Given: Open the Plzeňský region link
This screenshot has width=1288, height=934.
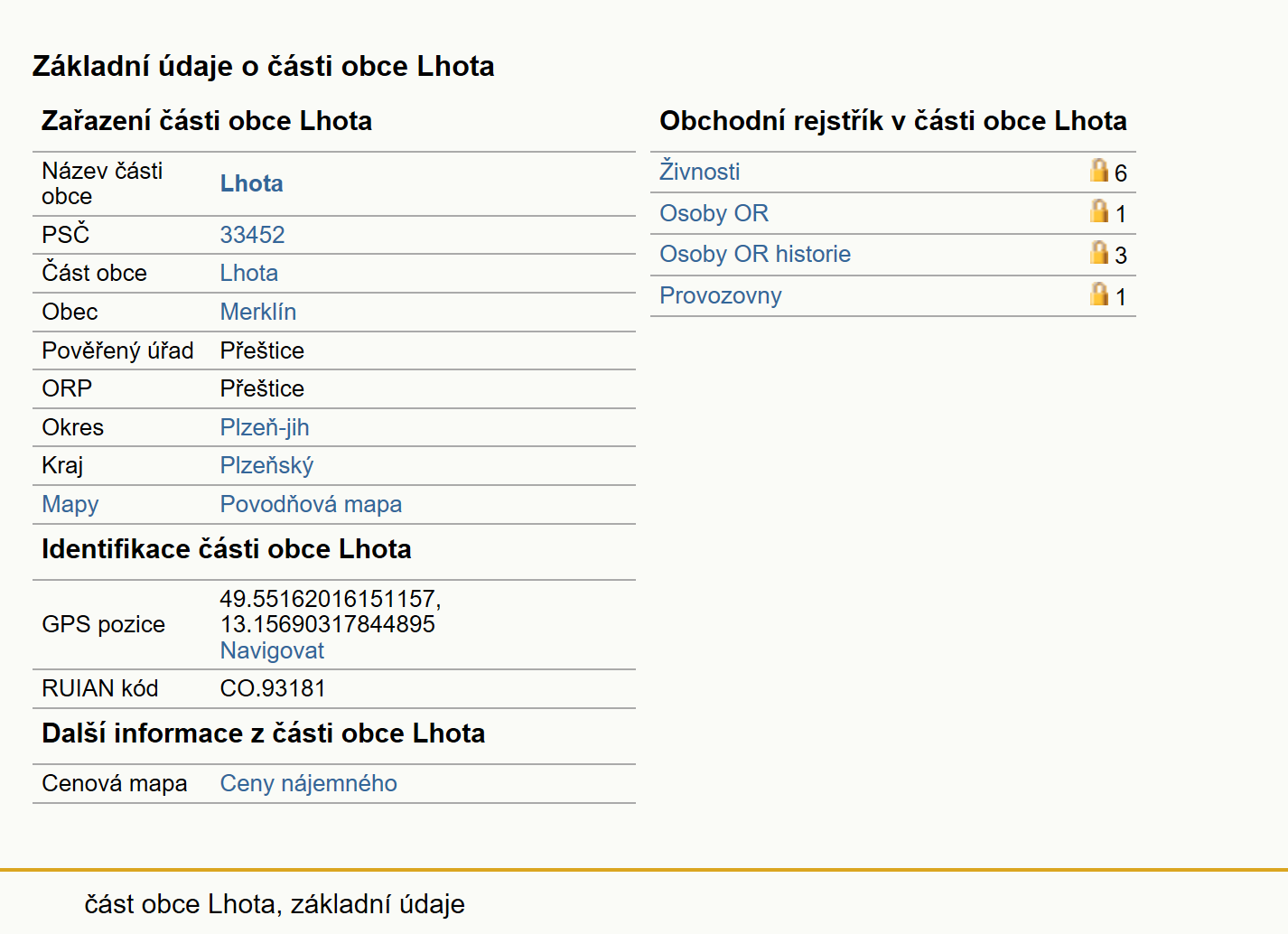Looking at the screenshot, I should click(x=266, y=466).
